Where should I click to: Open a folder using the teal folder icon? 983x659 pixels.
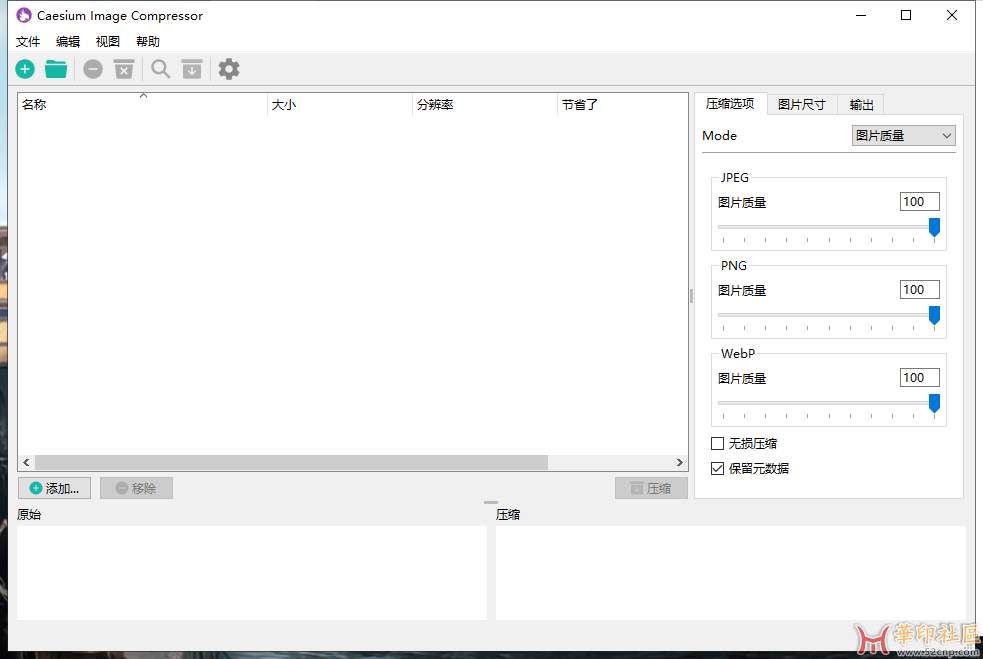click(x=56, y=69)
